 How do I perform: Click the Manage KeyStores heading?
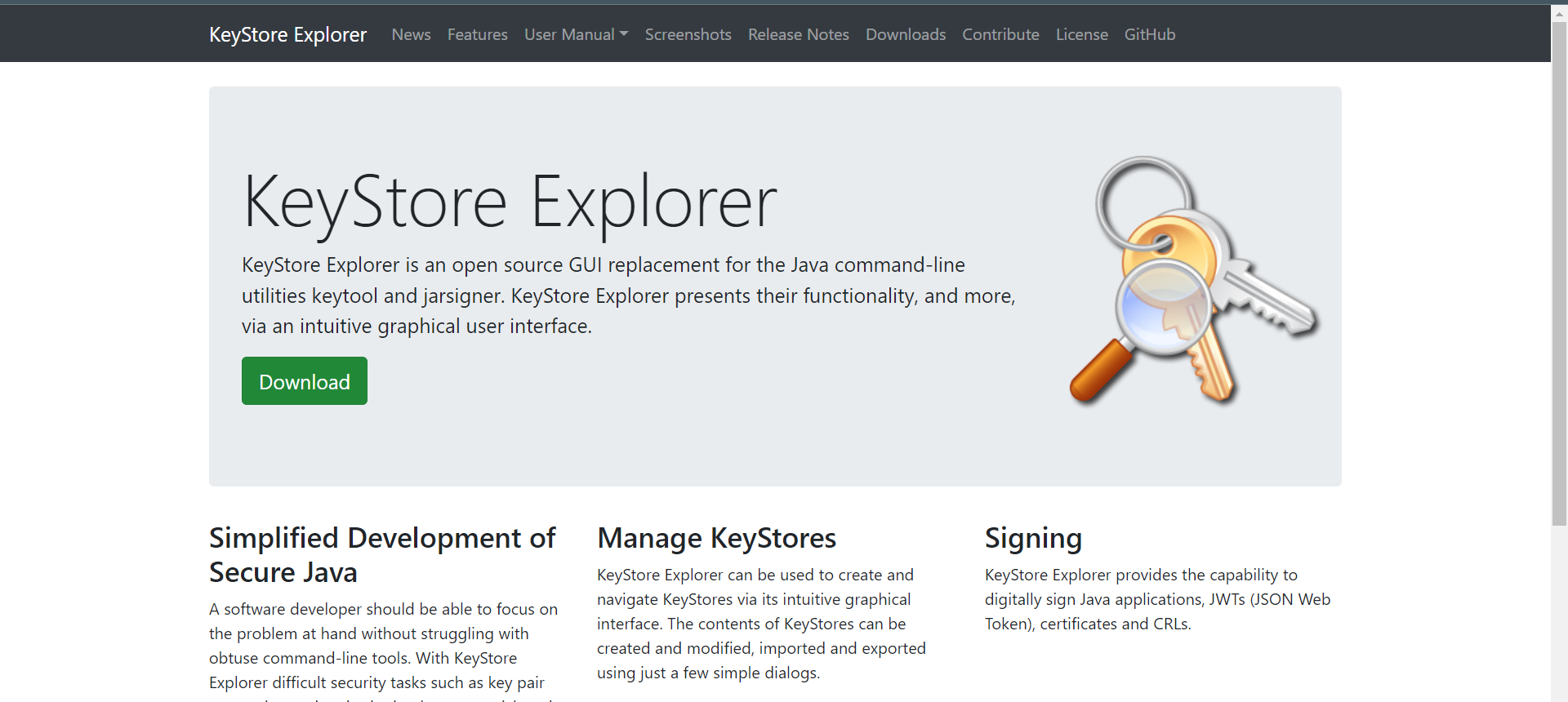pos(716,538)
